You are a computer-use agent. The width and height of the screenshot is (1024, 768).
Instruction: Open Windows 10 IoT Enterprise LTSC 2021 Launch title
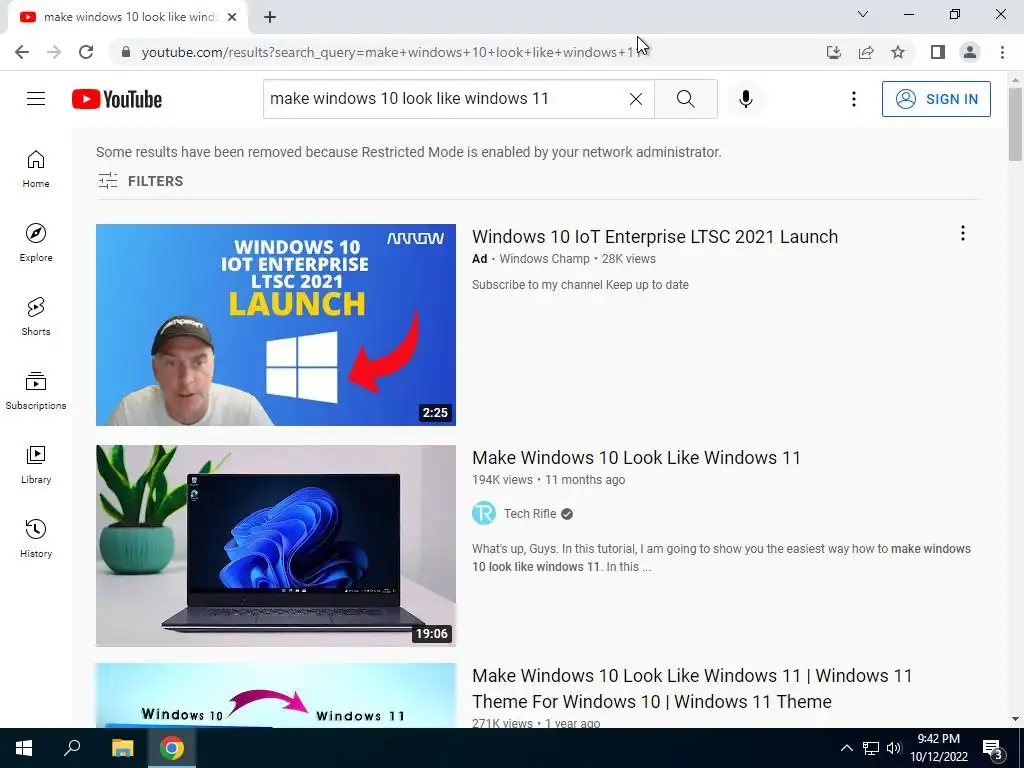click(x=654, y=236)
